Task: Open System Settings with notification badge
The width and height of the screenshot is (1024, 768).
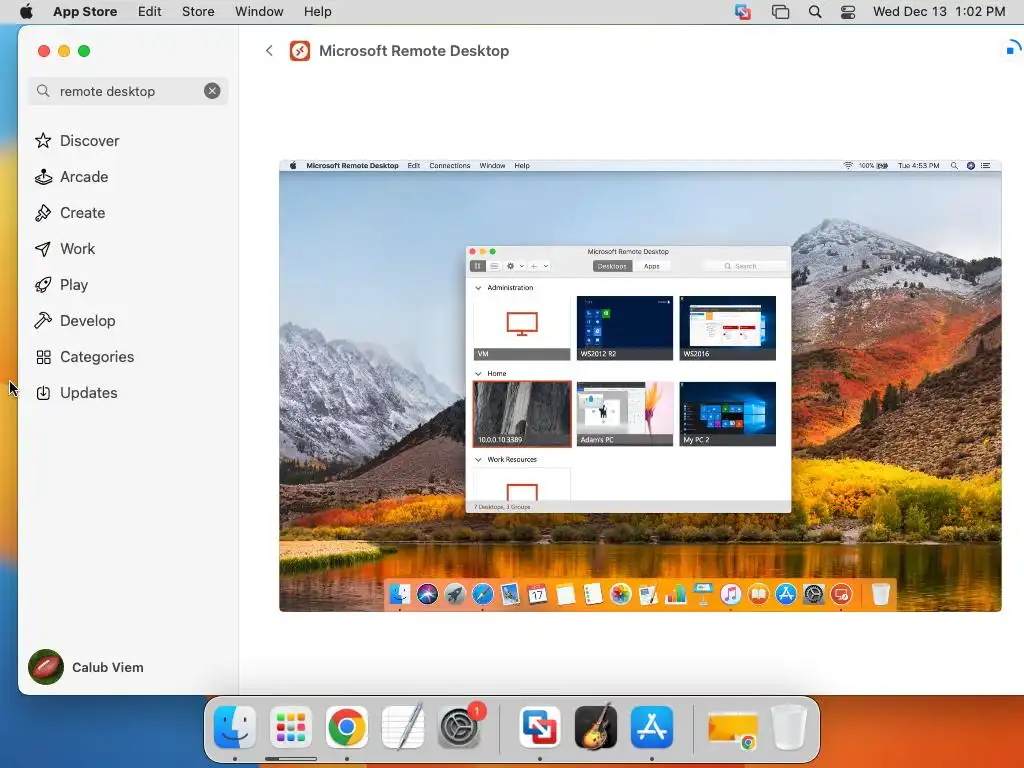Action: (459, 727)
